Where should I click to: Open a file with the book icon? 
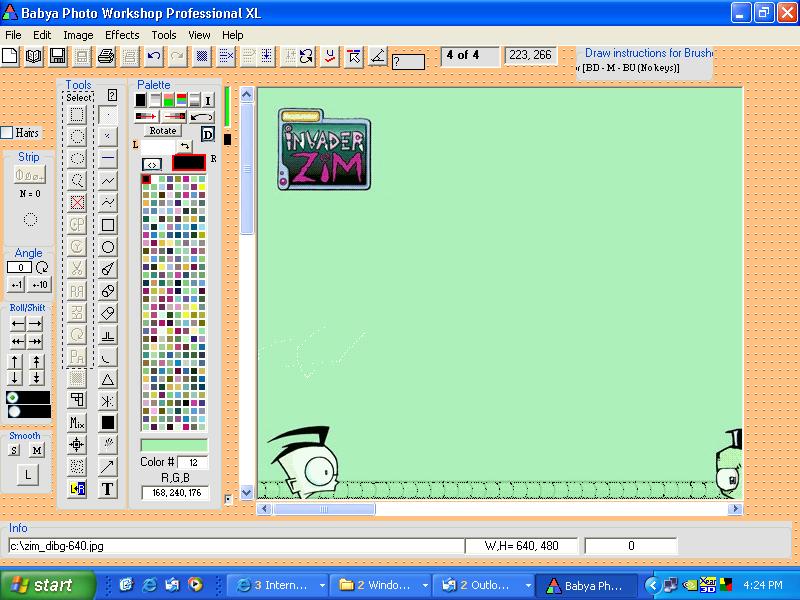tap(34, 56)
